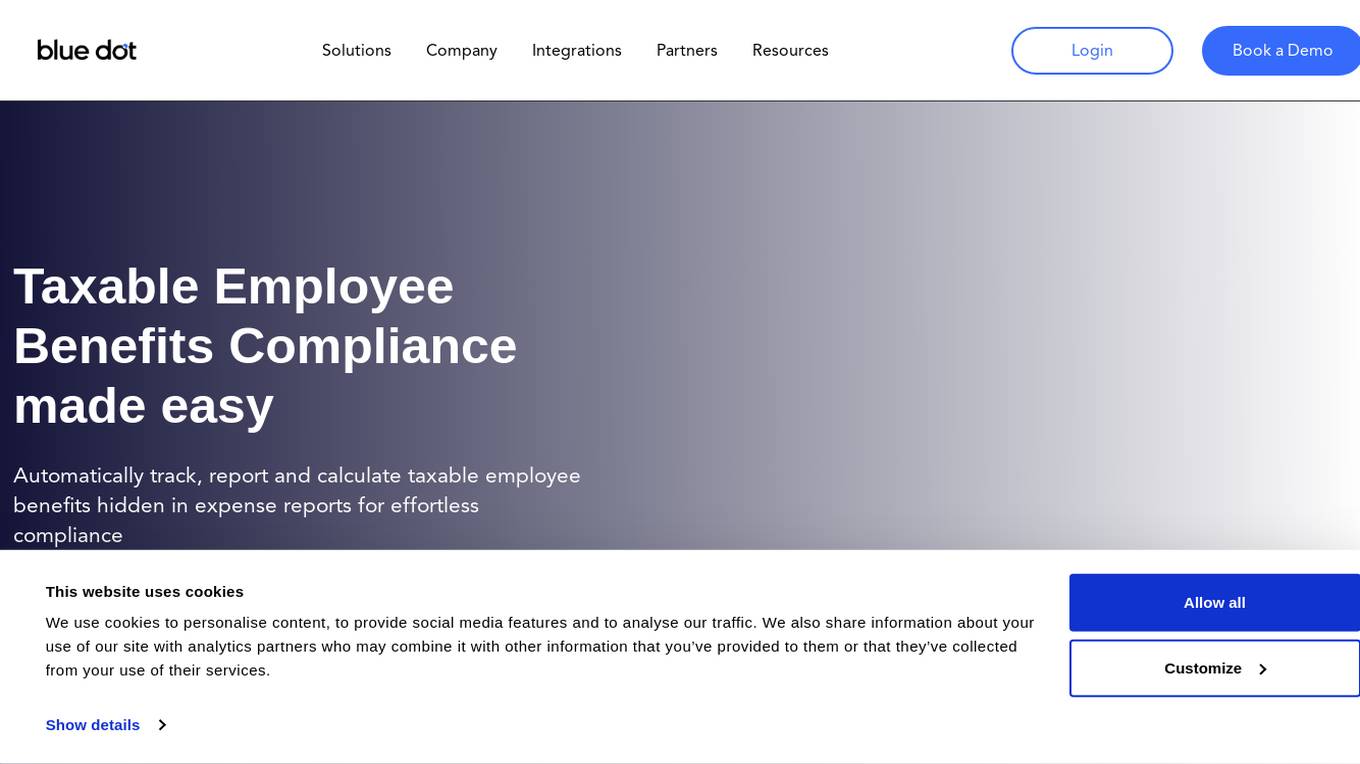Image resolution: width=1360 pixels, height=764 pixels.
Task: Expand the chevron next to Customize
Action: pyautogui.click(x=1262, y=669)
